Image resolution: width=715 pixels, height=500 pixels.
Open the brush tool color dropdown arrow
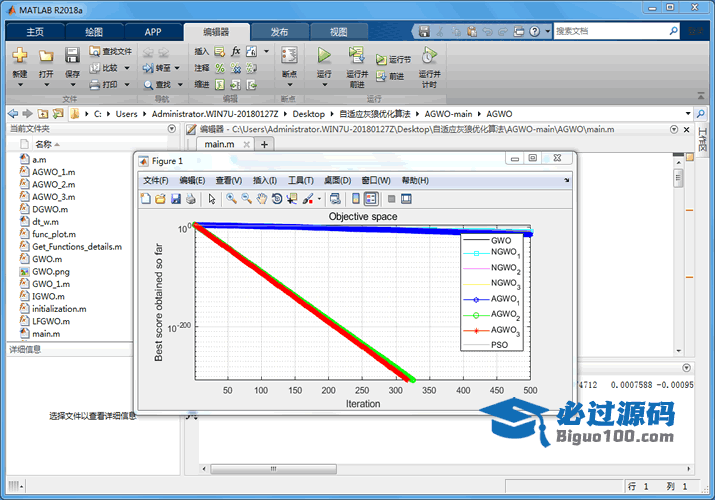(x=319, y=199)
